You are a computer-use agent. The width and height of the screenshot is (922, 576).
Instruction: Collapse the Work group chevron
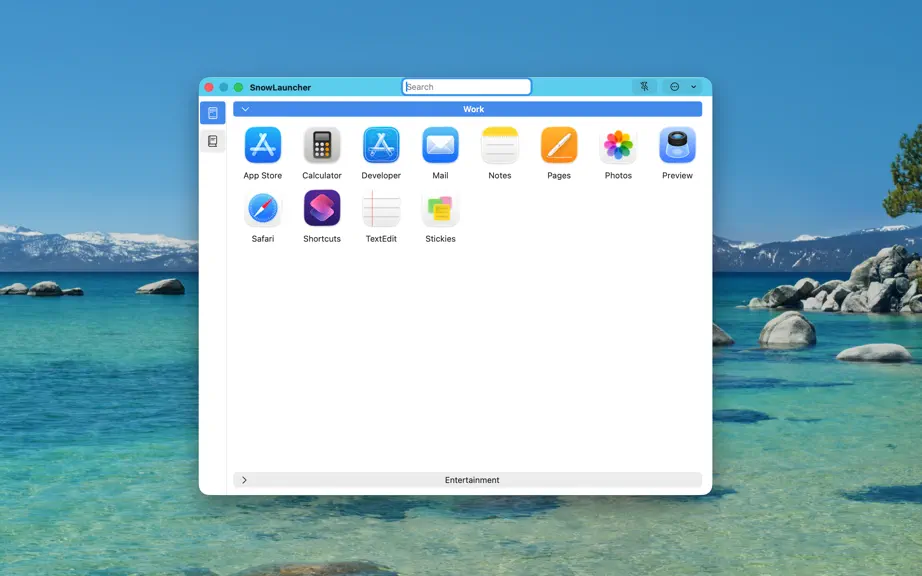[245, 109]
